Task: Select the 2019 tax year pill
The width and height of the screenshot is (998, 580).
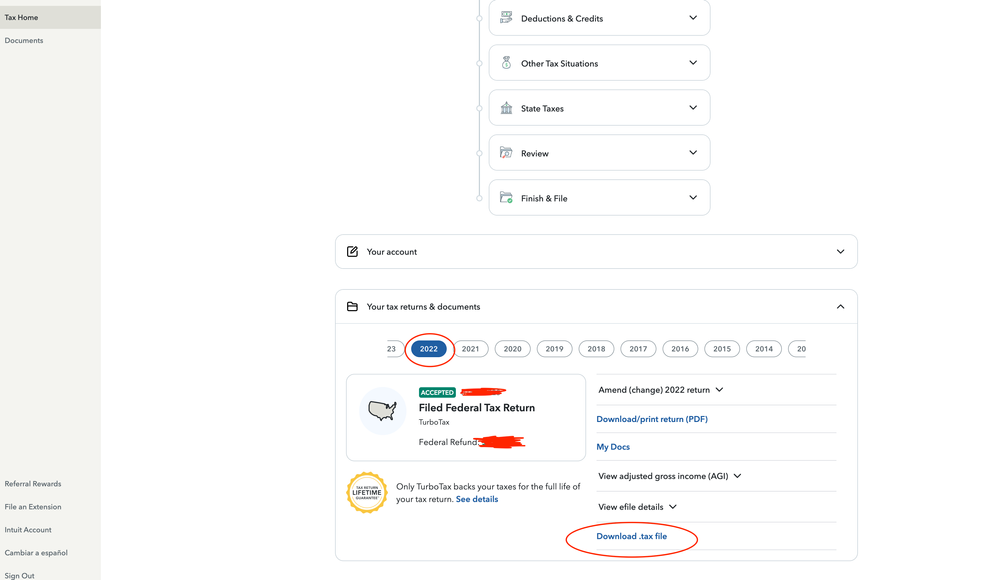Action: click(554, 349)
